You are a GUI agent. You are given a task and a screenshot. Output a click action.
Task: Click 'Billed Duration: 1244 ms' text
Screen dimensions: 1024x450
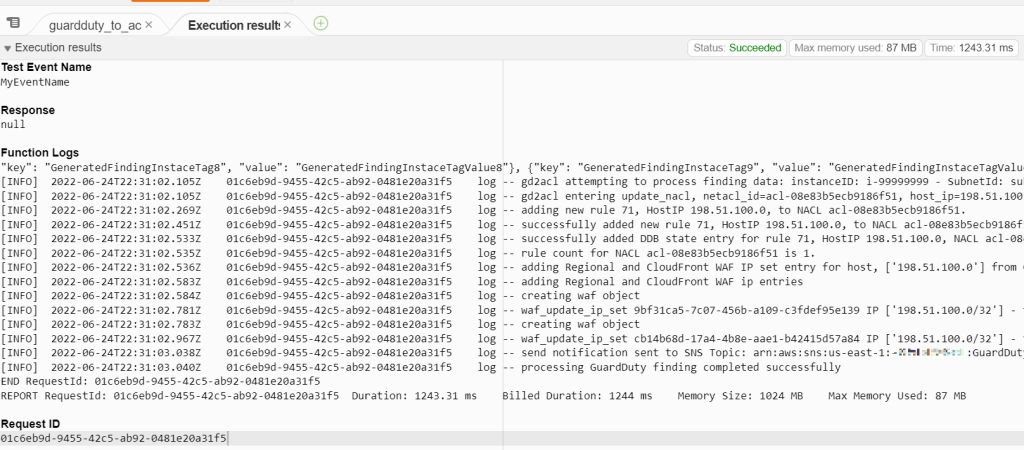577,396
